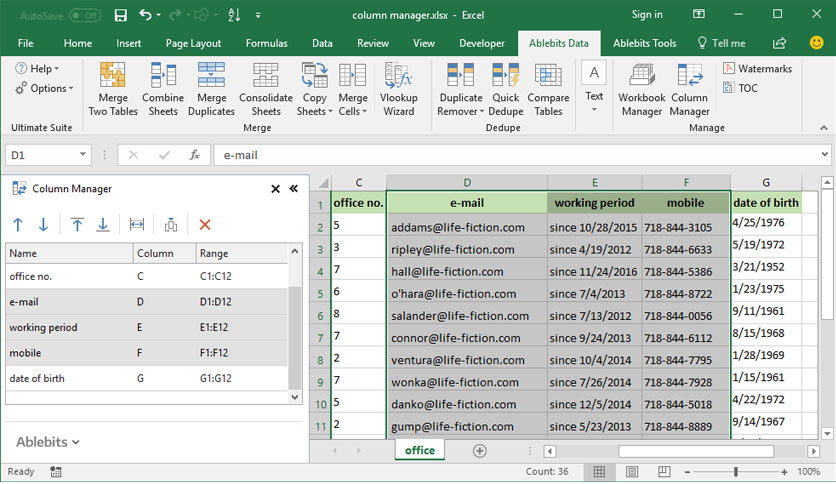Click the Share icon in ribbon

[779, 43]
